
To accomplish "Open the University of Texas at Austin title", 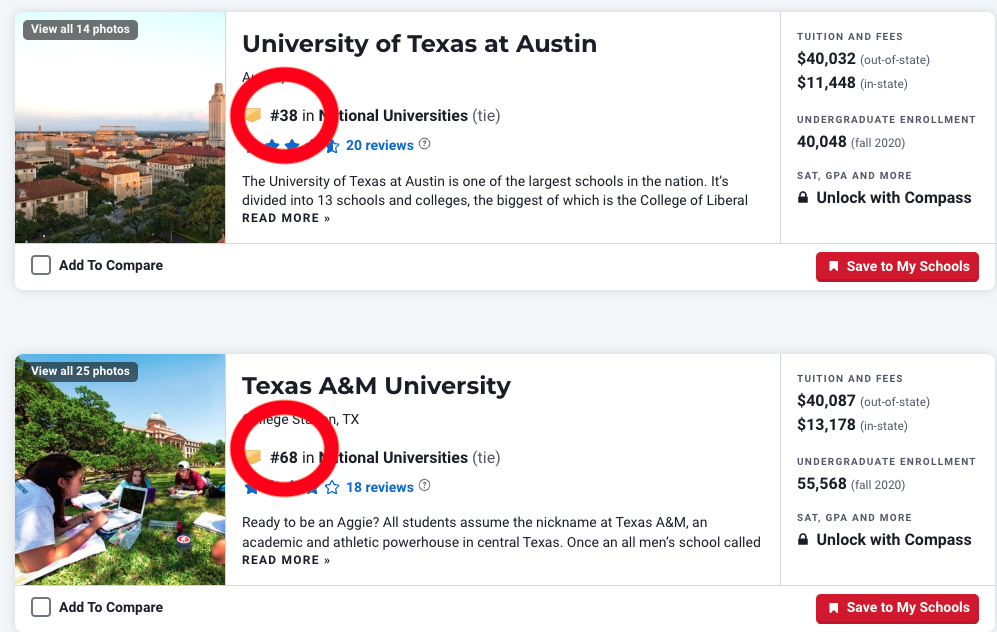I will tap(419, 44).
